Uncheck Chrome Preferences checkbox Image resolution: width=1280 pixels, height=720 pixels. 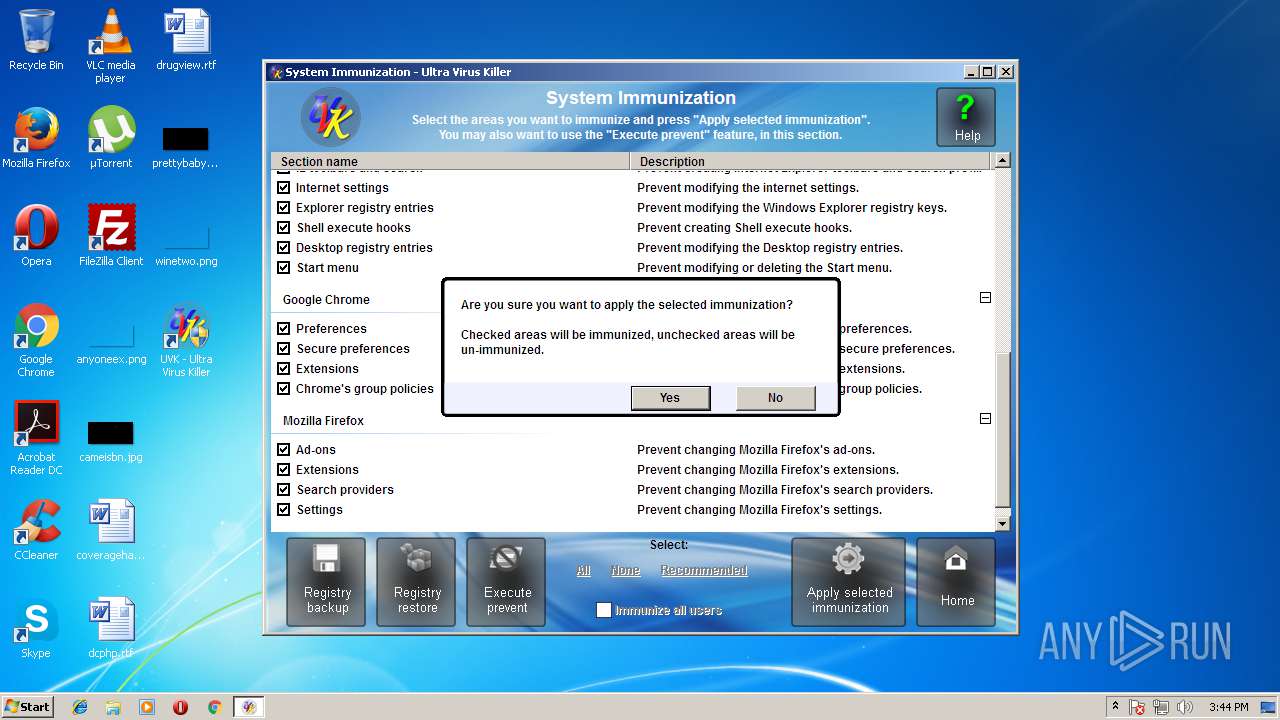click(284, 328)
